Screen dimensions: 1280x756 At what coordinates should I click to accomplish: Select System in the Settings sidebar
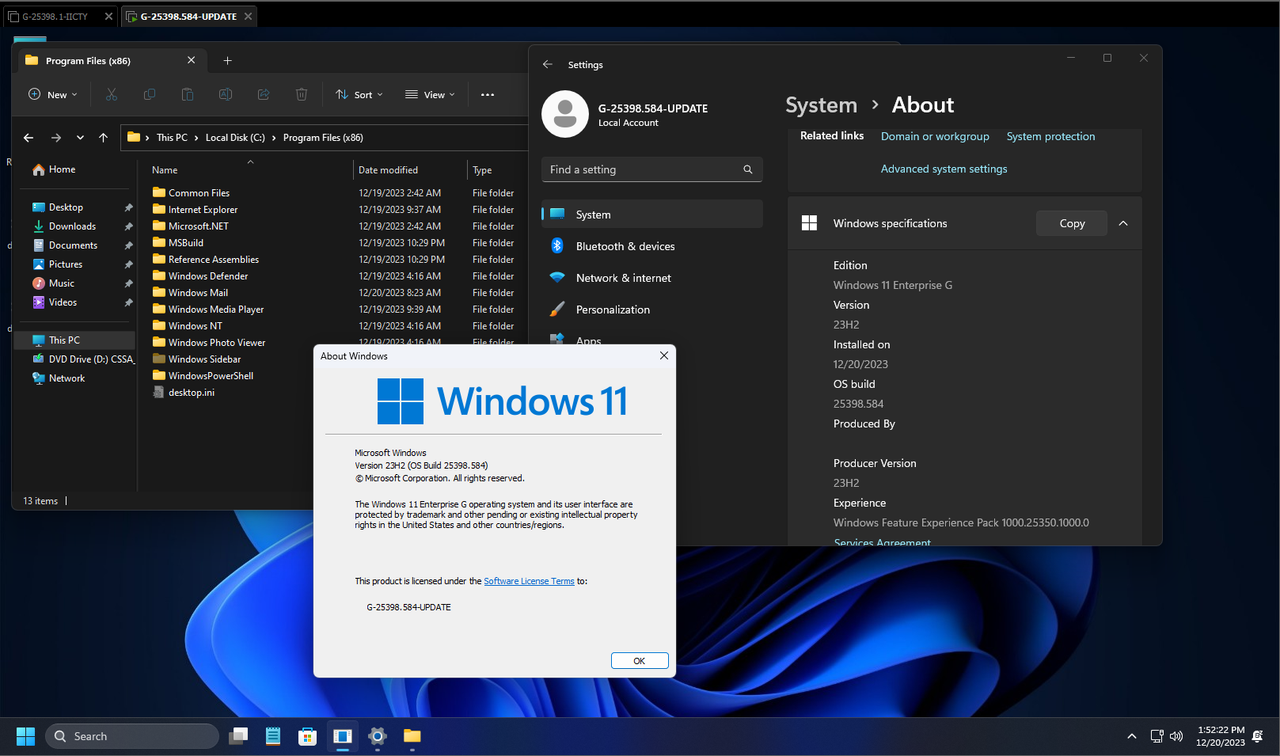pos(652,214)
